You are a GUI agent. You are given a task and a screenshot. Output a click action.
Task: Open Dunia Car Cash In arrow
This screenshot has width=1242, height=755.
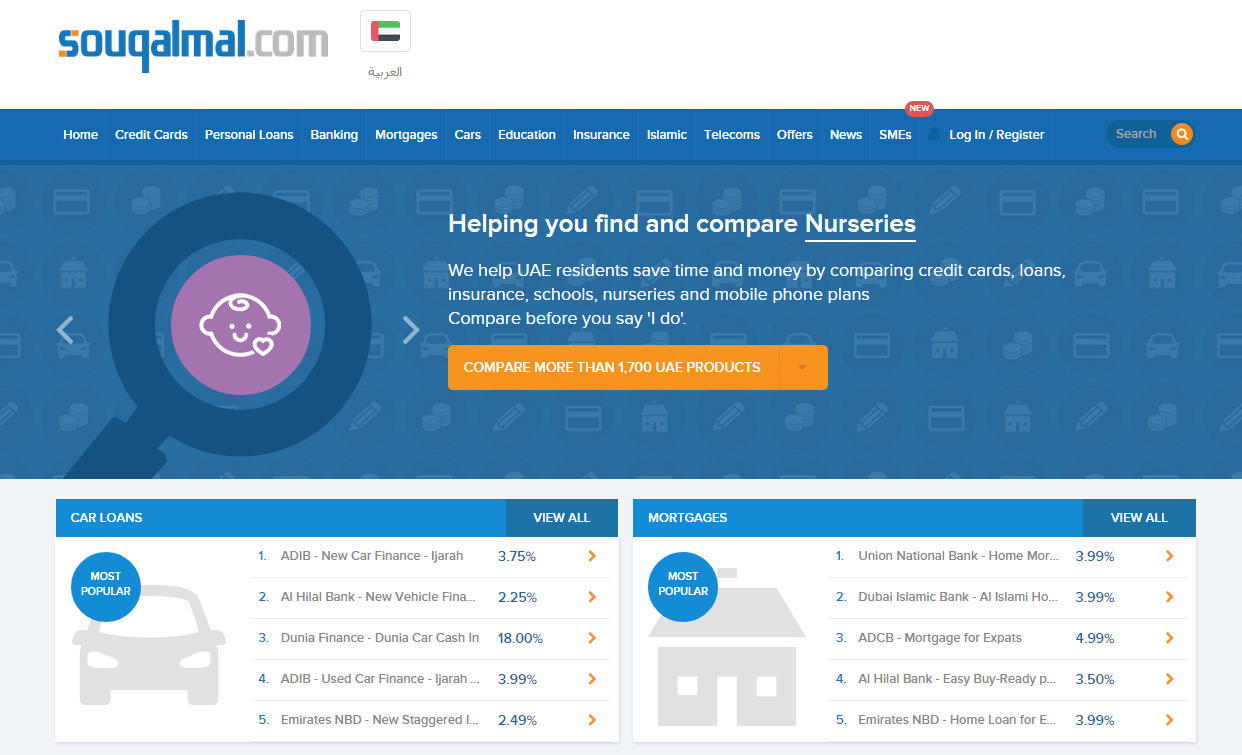click(x=592, y=638)
